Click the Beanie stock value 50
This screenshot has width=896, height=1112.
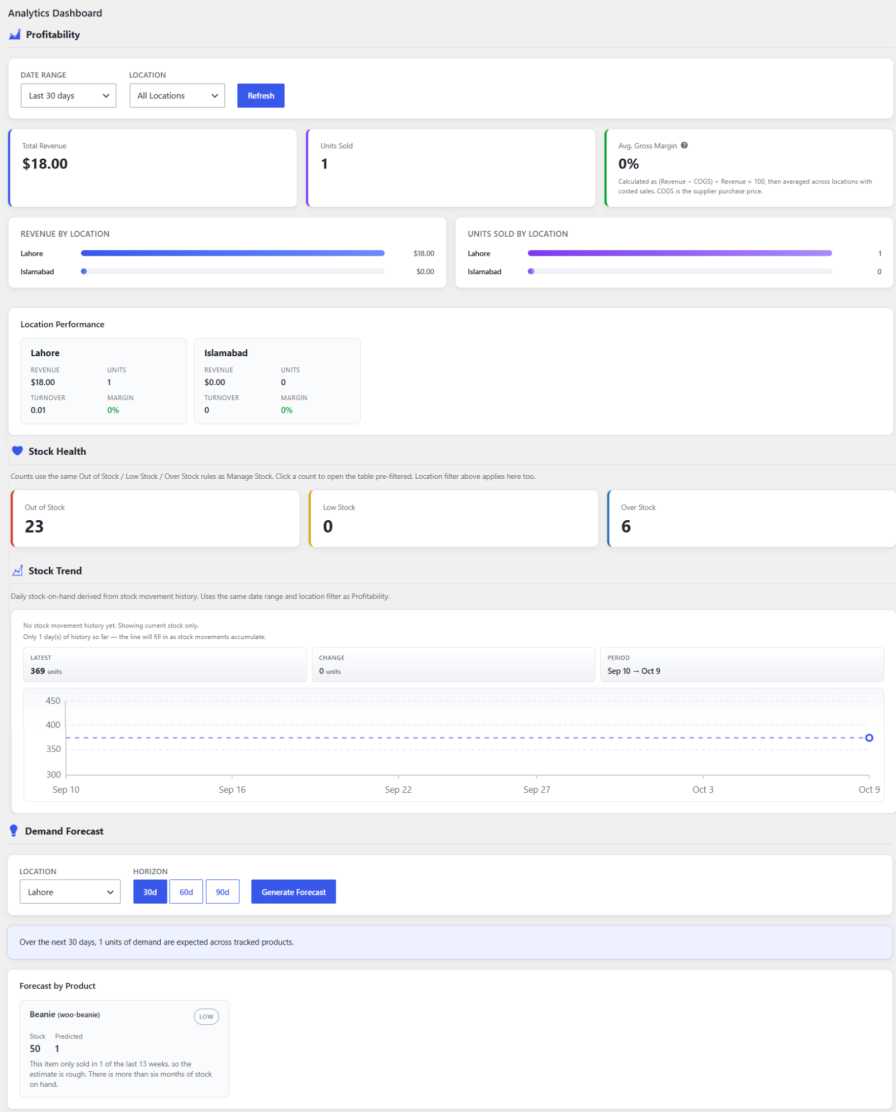coord(35,1049)
